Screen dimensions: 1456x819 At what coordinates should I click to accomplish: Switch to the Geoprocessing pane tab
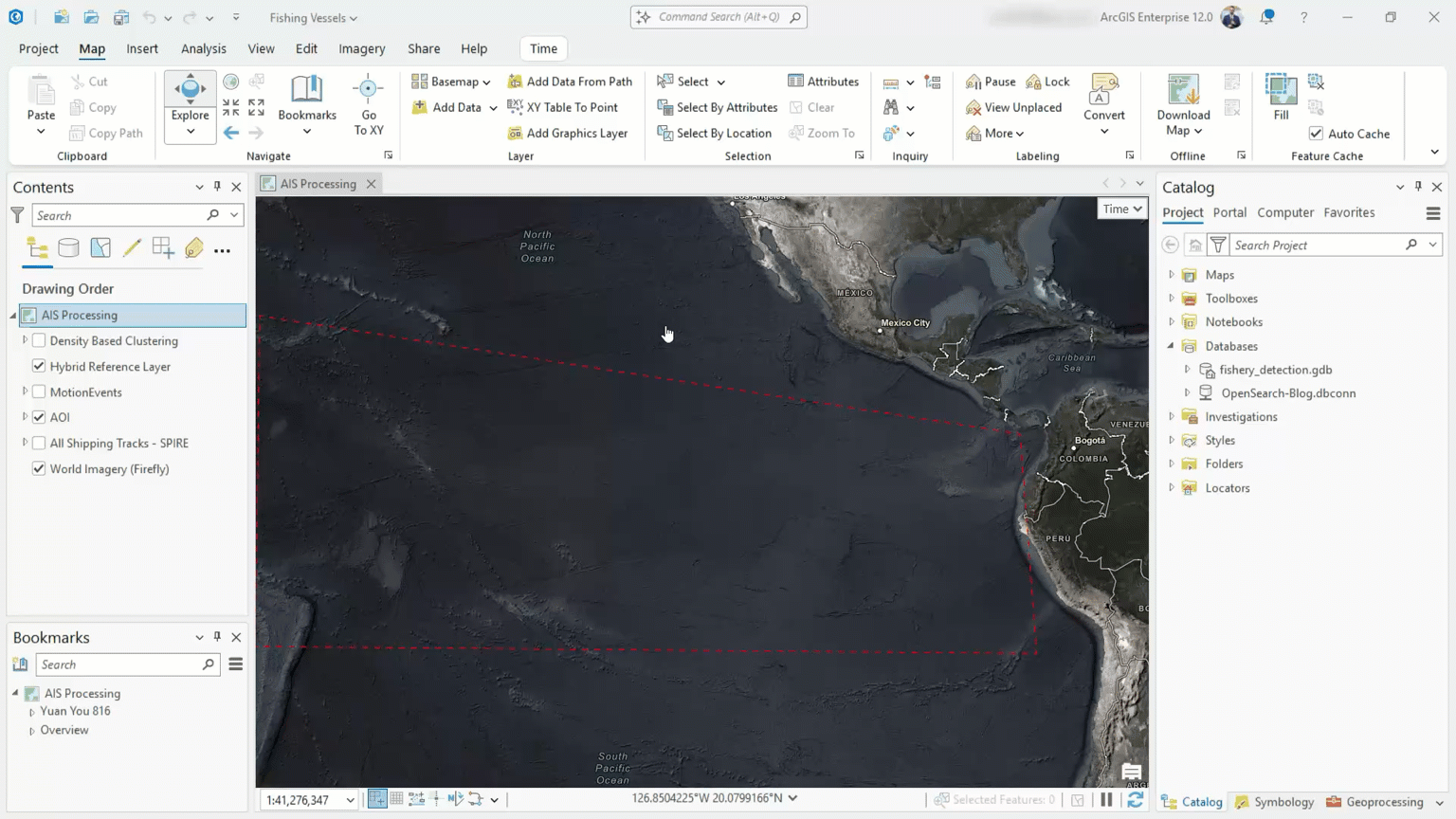coord(1374,802)
